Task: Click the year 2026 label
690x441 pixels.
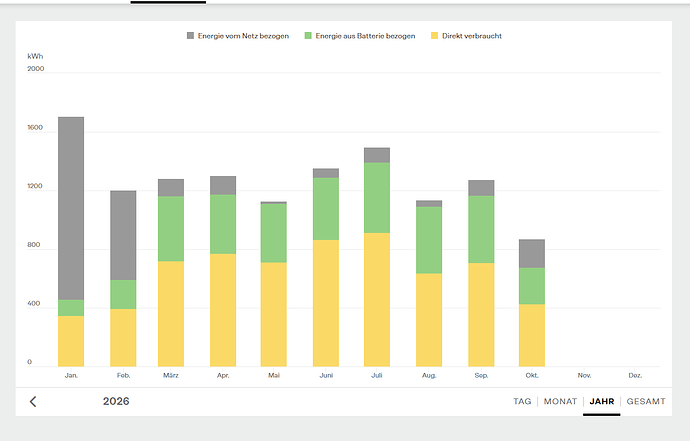Action: 116,401
